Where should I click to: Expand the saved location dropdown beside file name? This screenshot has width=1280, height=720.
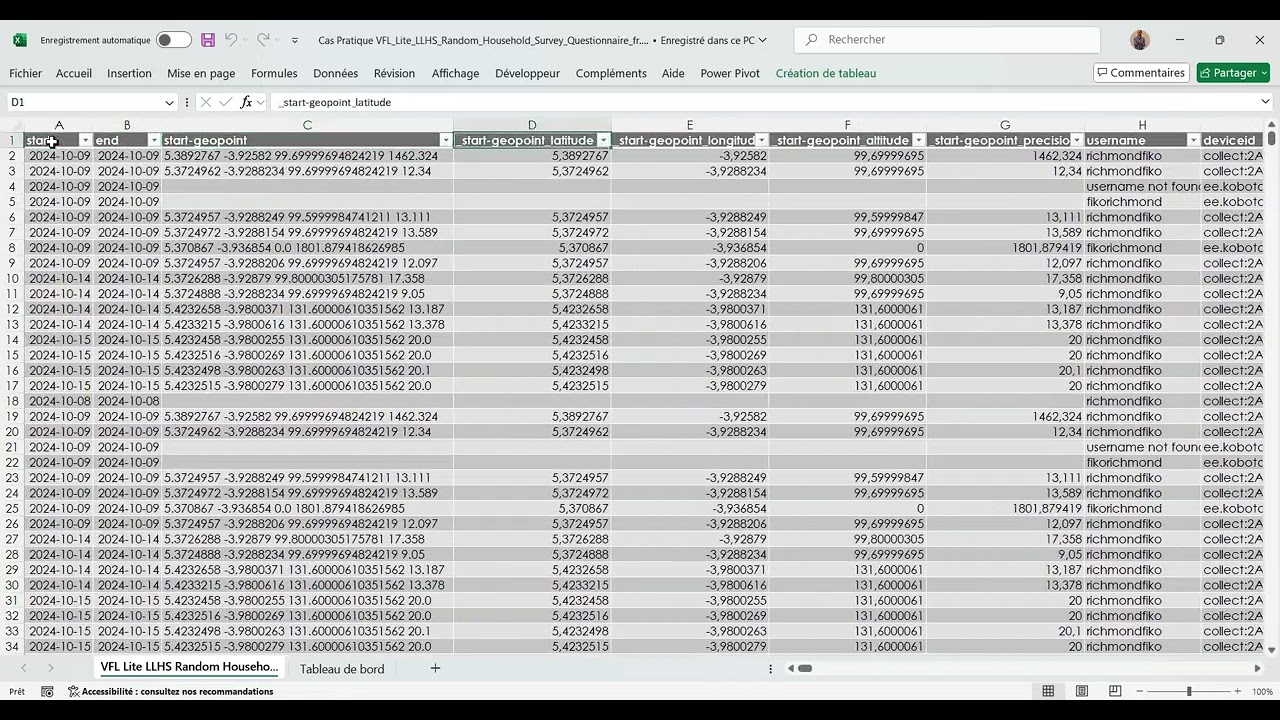(763, 40)
